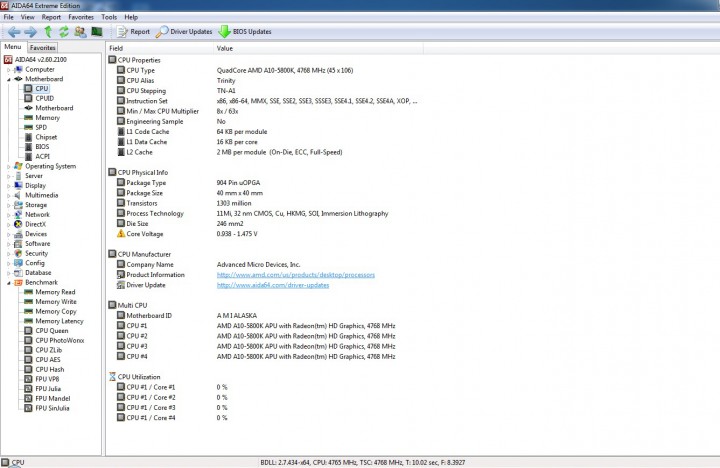720x468 pixels.
Task: Click the CPU AES benchmark icon
Action: coord(28,360)
